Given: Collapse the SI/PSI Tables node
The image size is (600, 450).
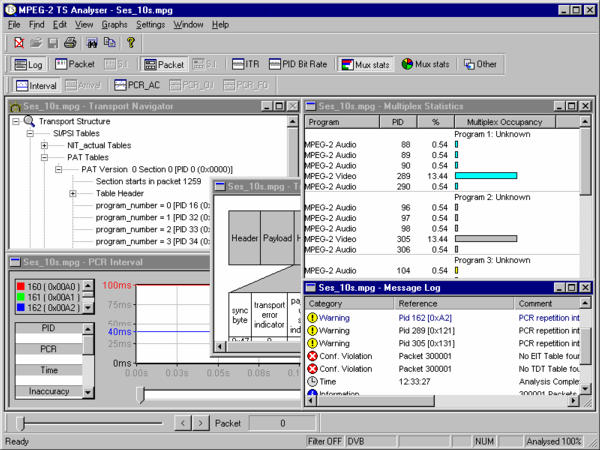Looking at the screenshot, I should pos(31,133).
